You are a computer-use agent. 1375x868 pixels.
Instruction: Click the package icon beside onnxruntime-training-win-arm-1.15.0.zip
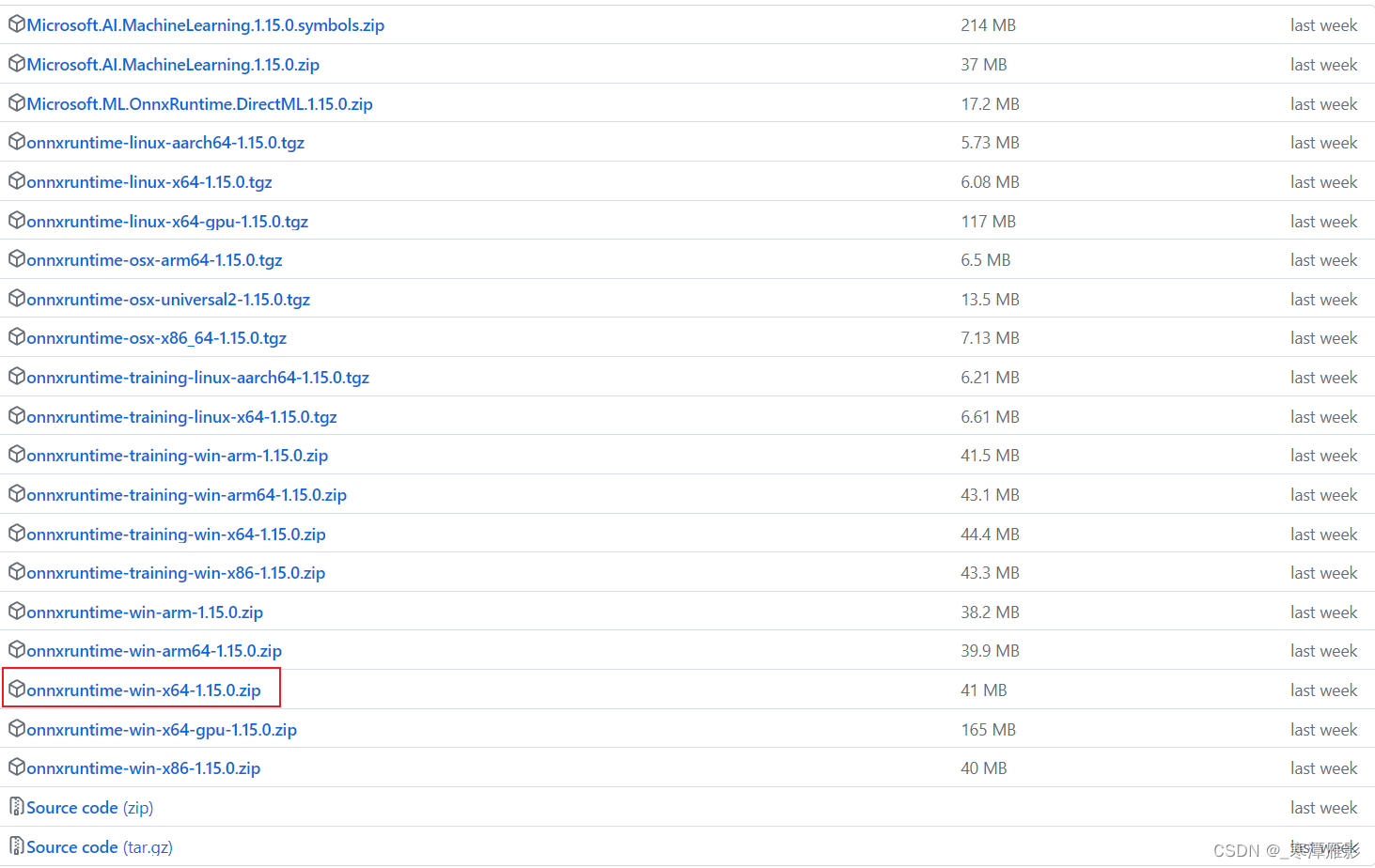(17, 454)
